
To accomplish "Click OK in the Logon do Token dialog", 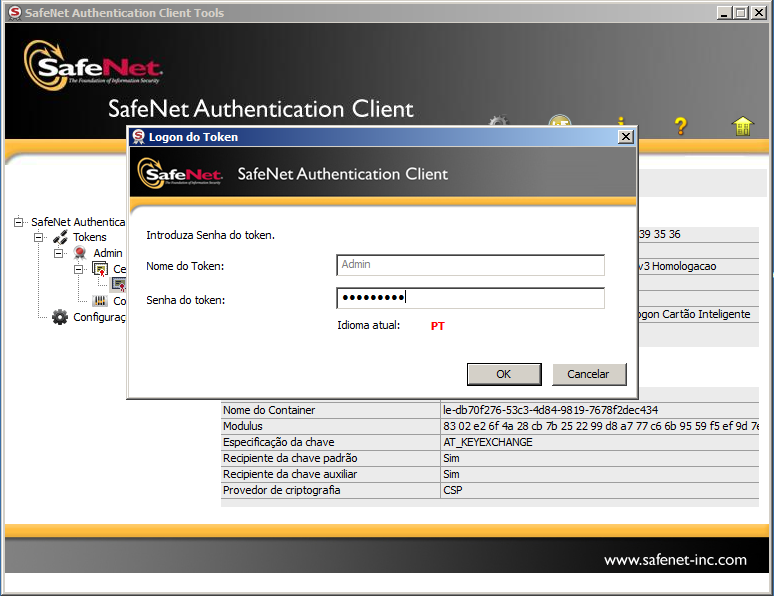I will [x=504, y=374].
